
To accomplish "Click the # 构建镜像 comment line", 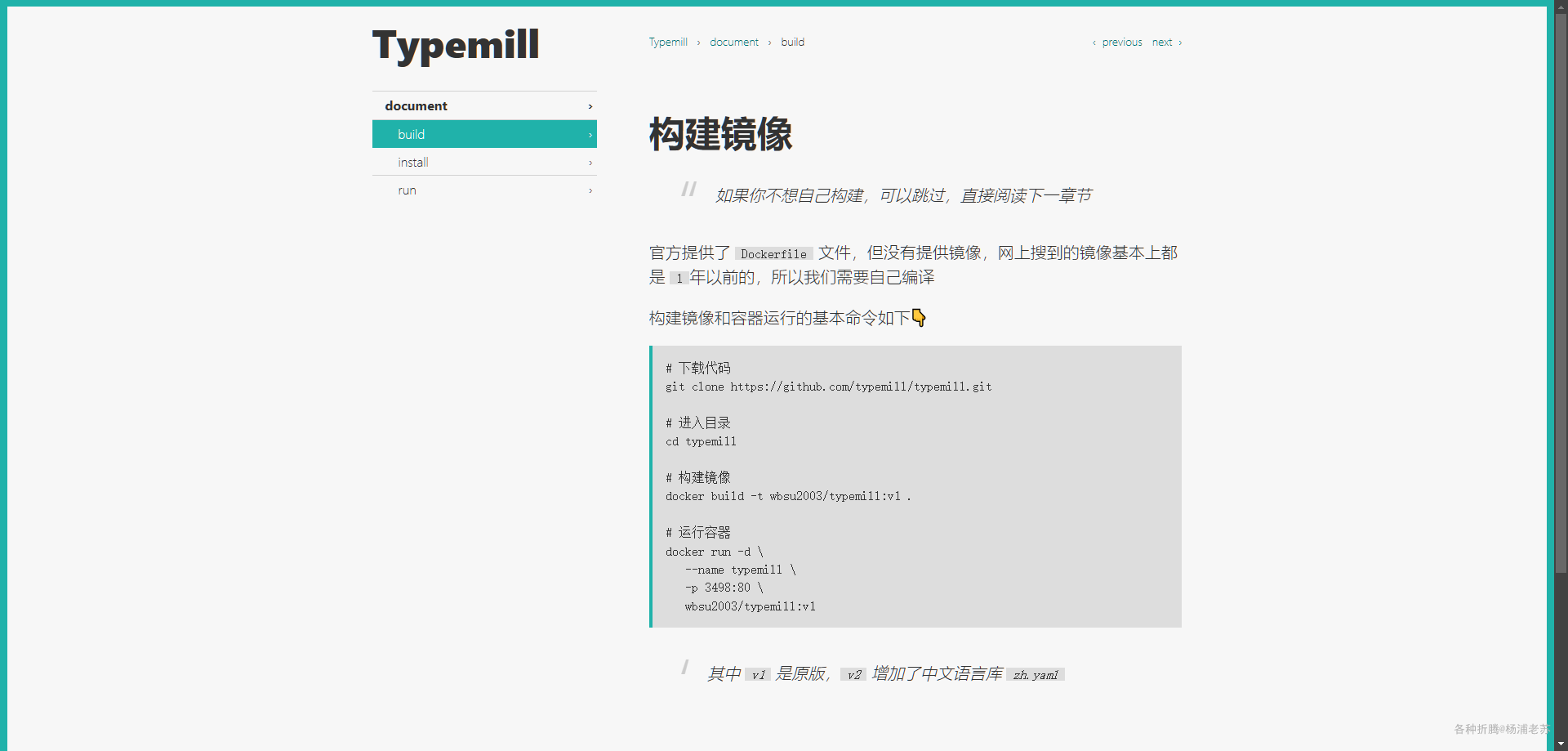I will click(x=698, y=477).
